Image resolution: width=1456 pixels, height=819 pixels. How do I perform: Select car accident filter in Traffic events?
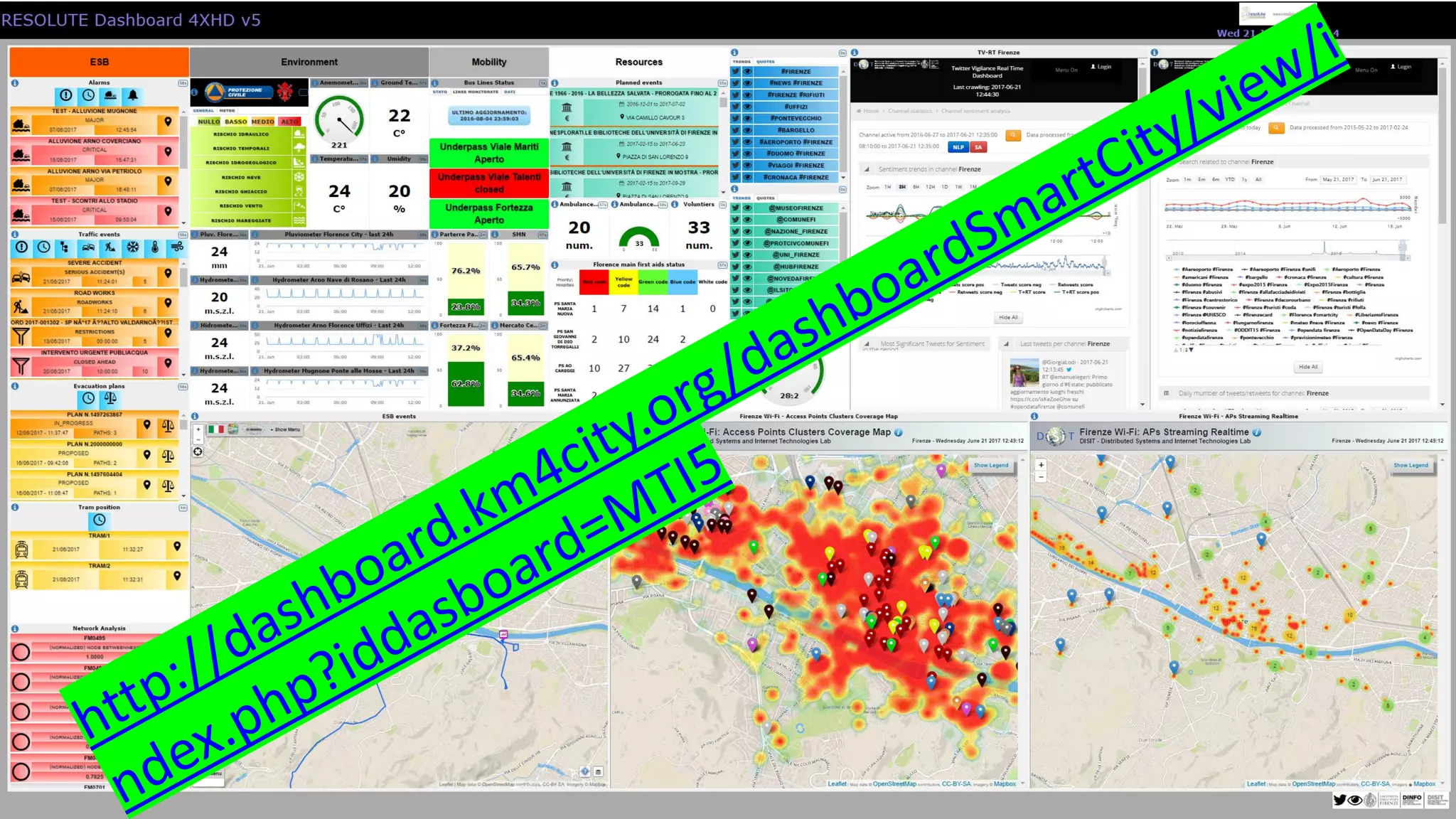point(87,247)
